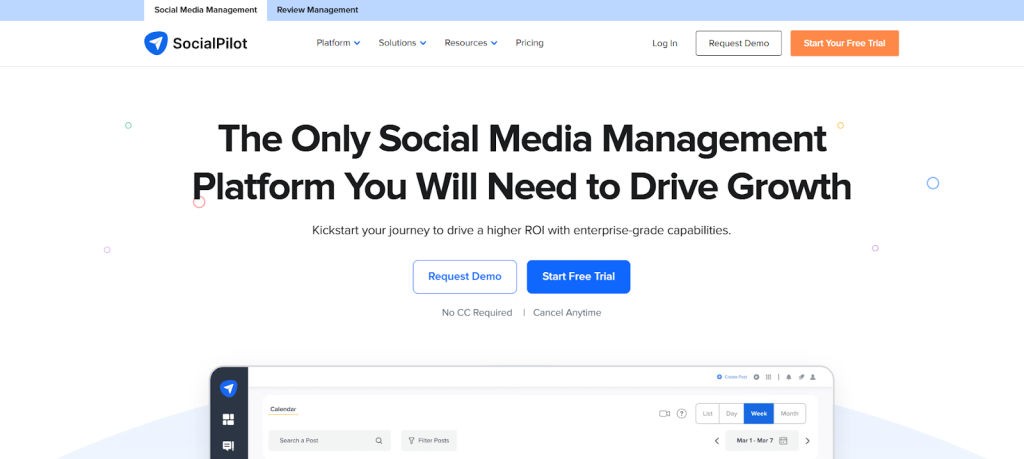Image resolution: width=1024 pixels, height=459 pixels.
Task: Click the hero Request Demo button
Action: pos(465,277)
